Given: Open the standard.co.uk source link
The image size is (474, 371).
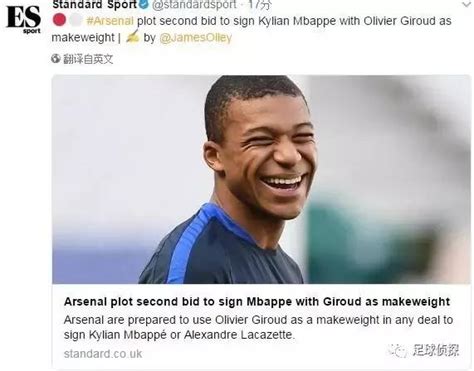Looking at the screenshot, I should (x=103, y=354).
